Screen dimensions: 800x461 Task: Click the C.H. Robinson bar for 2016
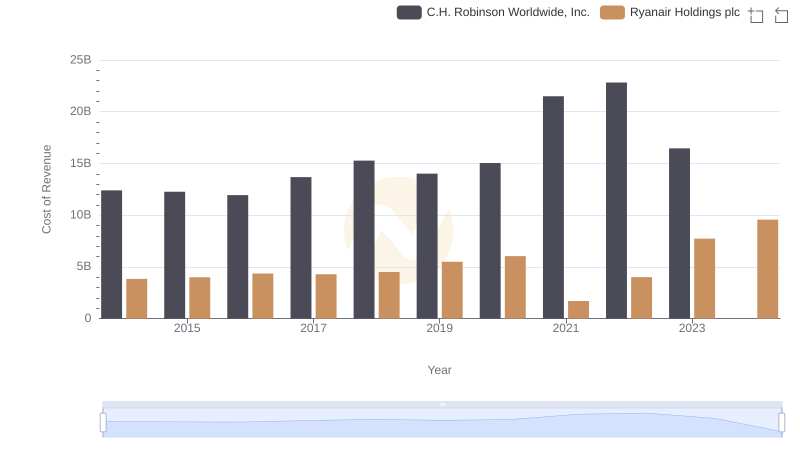pyautogui.click(x=238, y=257)
